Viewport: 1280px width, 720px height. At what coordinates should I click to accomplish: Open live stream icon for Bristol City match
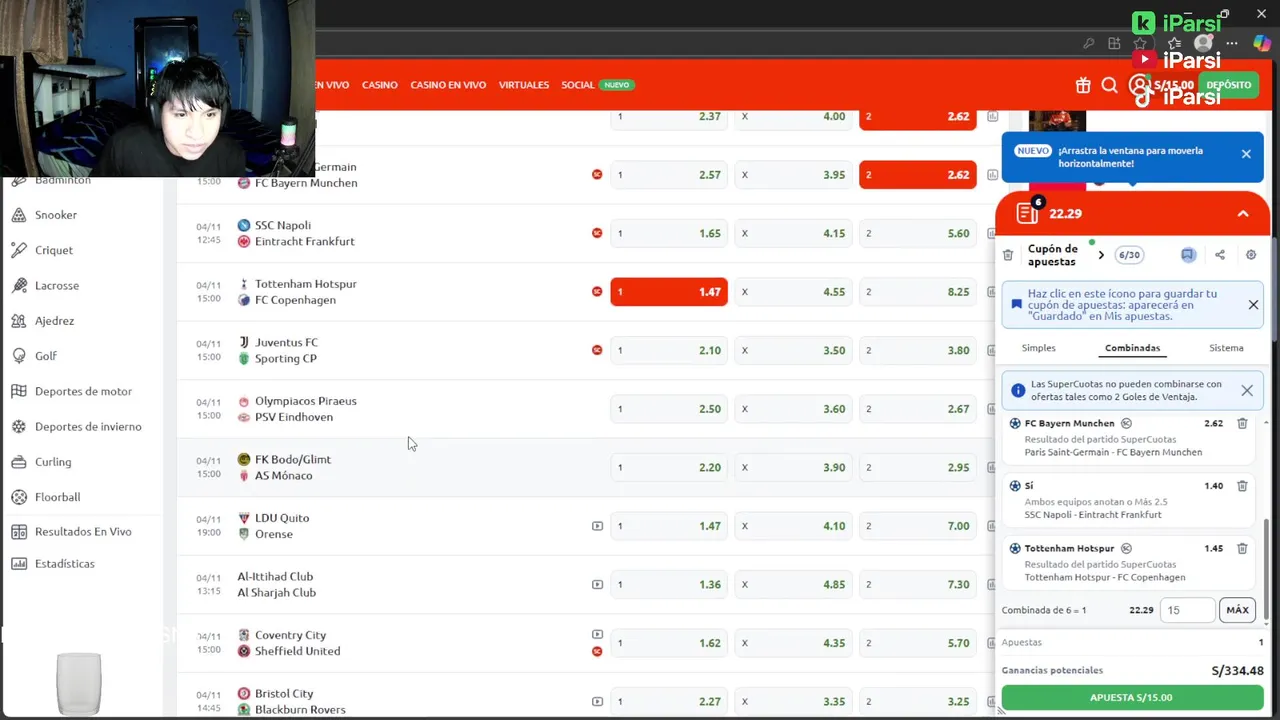pyautogui.click(x=597, y=701)
